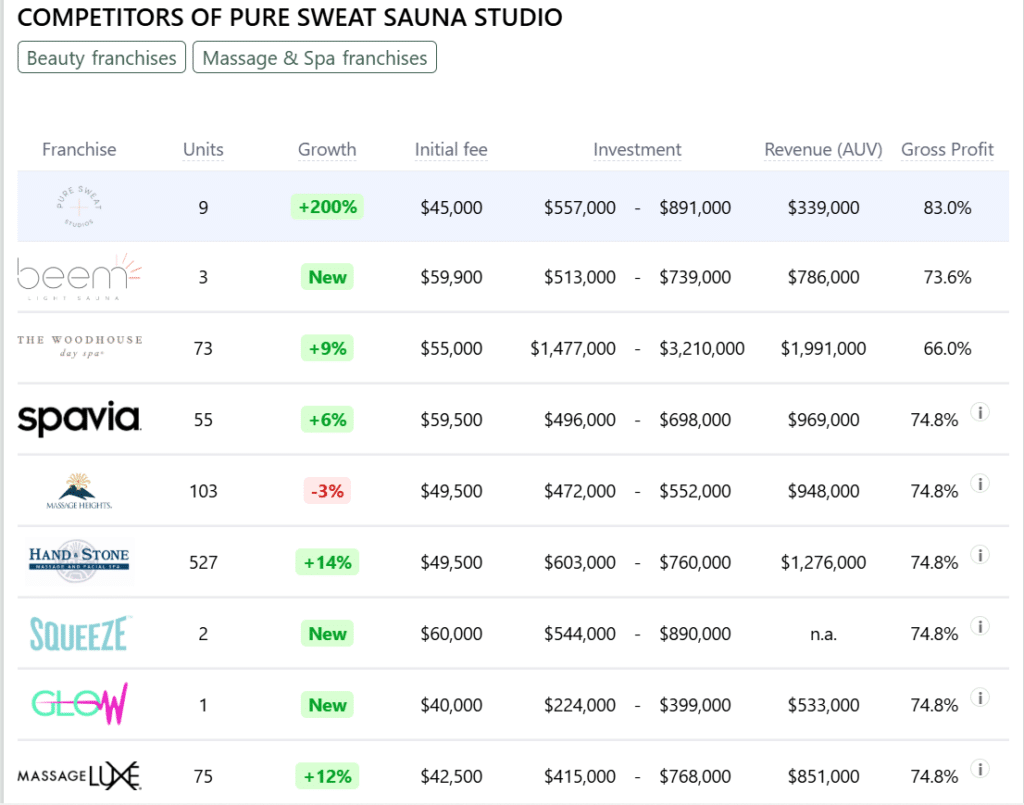Viewport: 1024px width, 805px height.
Task: Click the New growth badge in Glow row
Action: point(327,704)
